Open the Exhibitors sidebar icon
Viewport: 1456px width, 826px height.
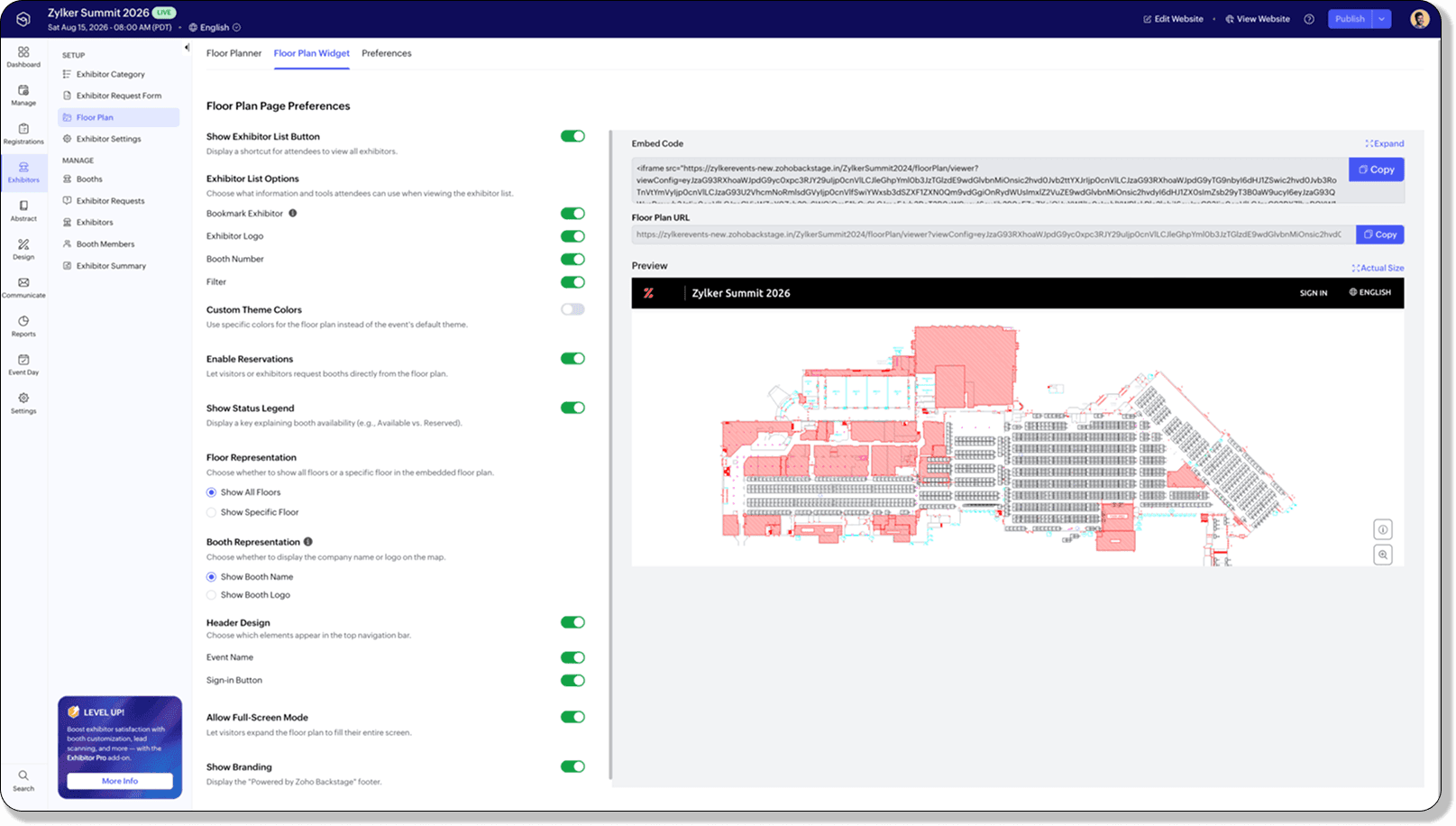point(23,172)
